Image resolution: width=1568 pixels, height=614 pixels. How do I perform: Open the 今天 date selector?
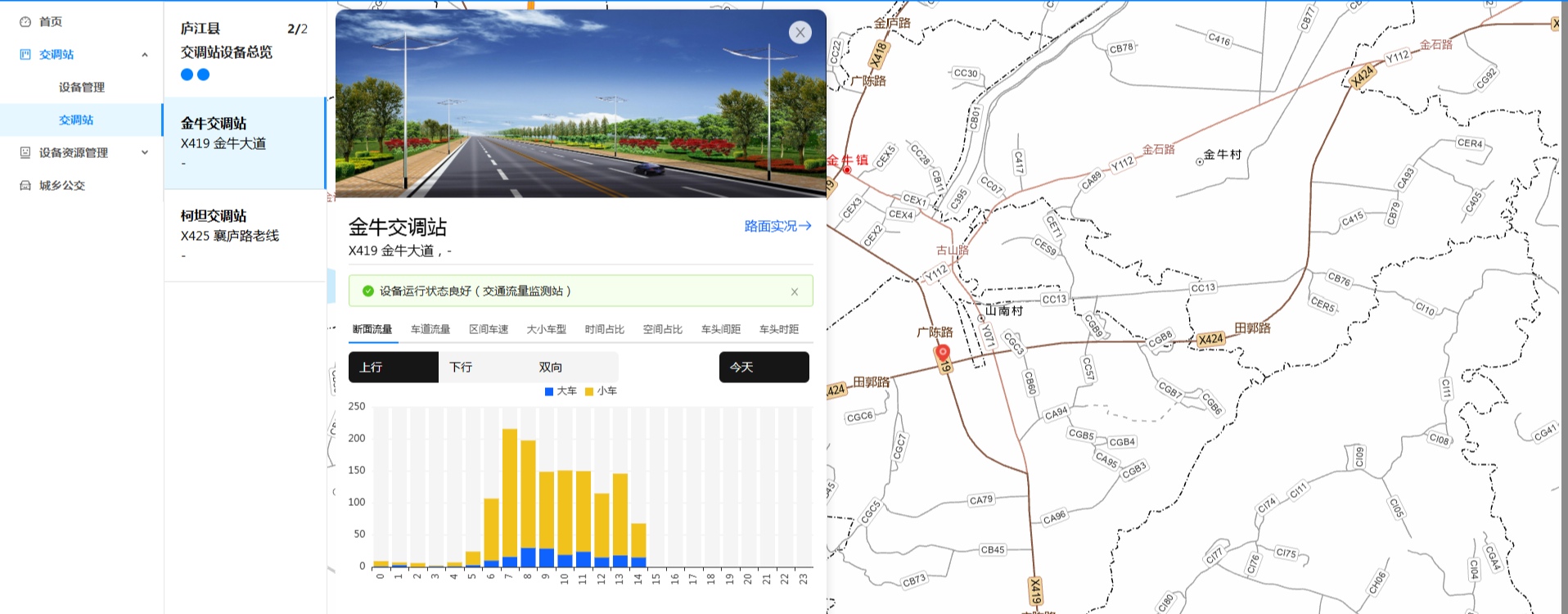(x=764, y=367)
